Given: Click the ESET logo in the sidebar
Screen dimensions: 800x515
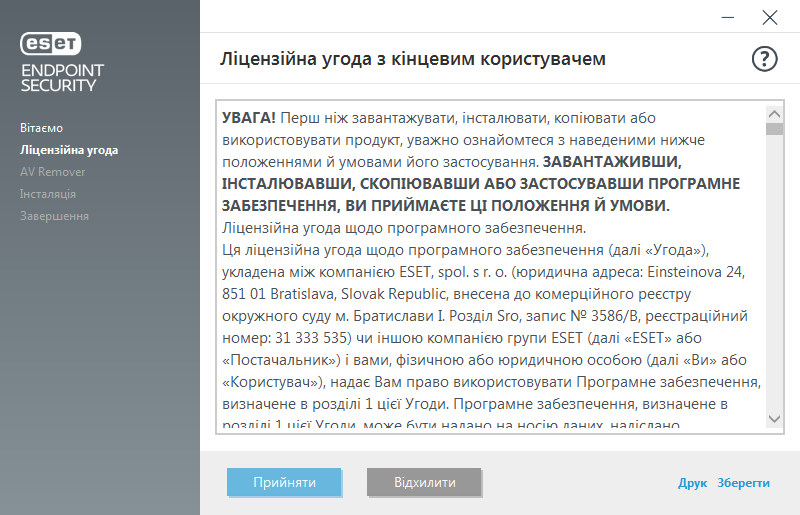Looking at the screenshot, I should point(51,43).
